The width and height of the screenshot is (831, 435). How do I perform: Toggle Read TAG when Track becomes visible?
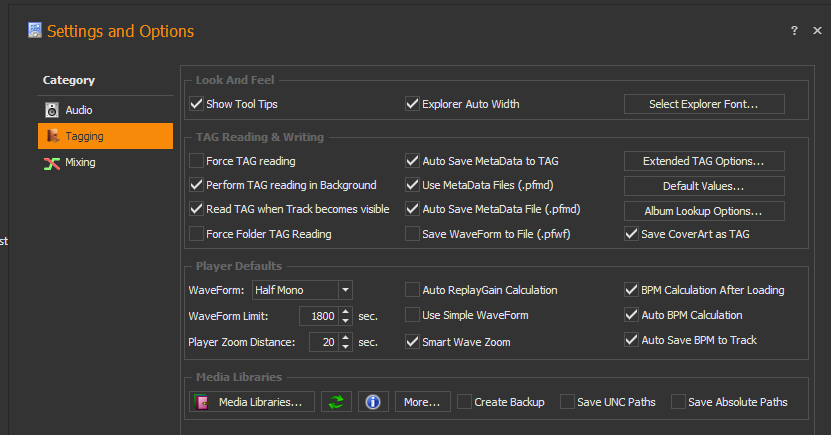(196, 209)
